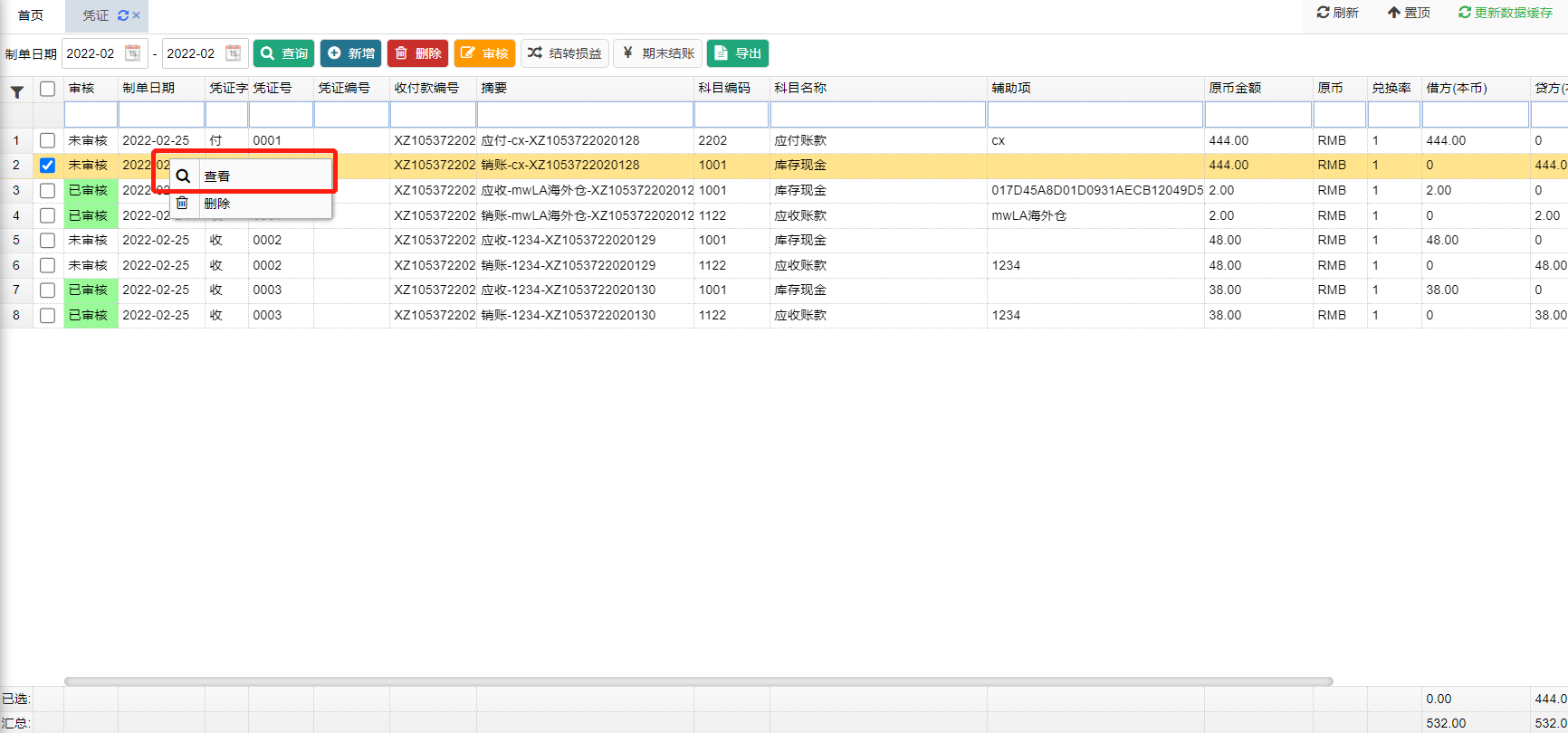Click 刷新 refresh in the top right
Screen dimensions: 1568x733
click(1337, 13)
